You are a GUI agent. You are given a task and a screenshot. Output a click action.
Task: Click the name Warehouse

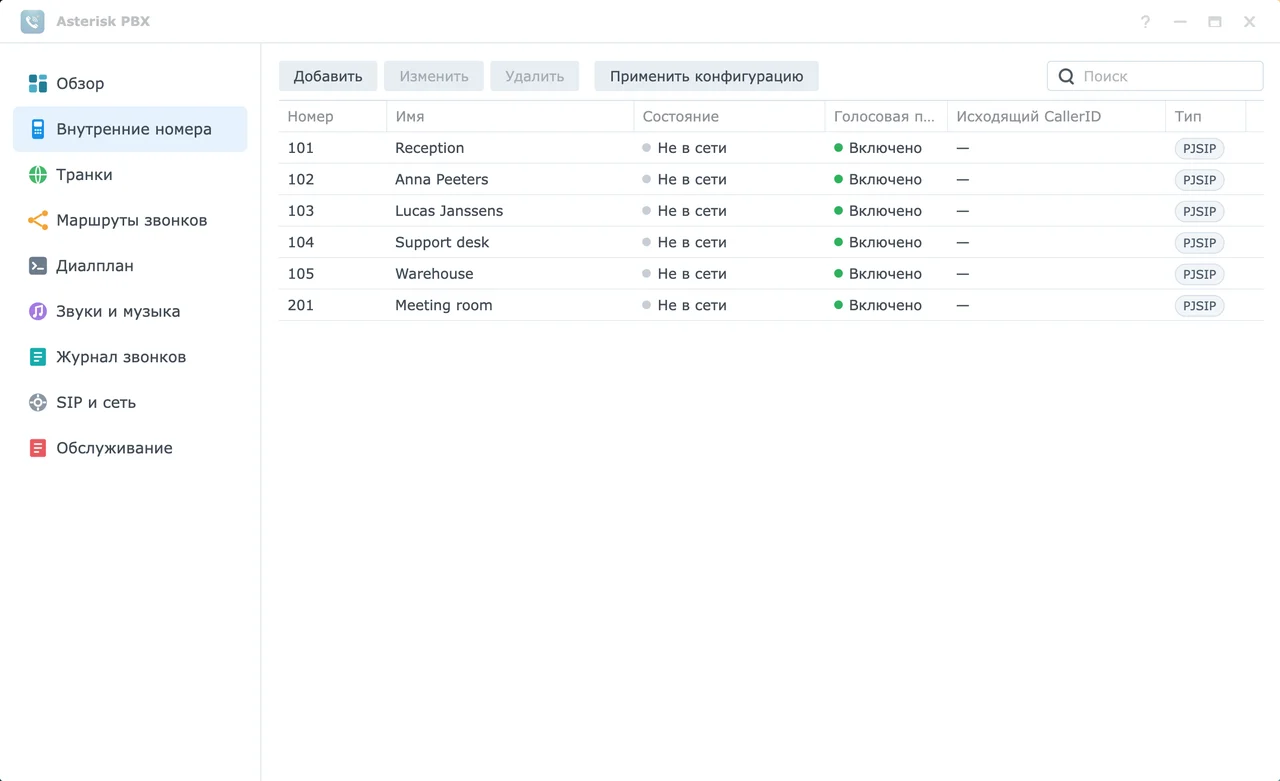tap(434, 274)
